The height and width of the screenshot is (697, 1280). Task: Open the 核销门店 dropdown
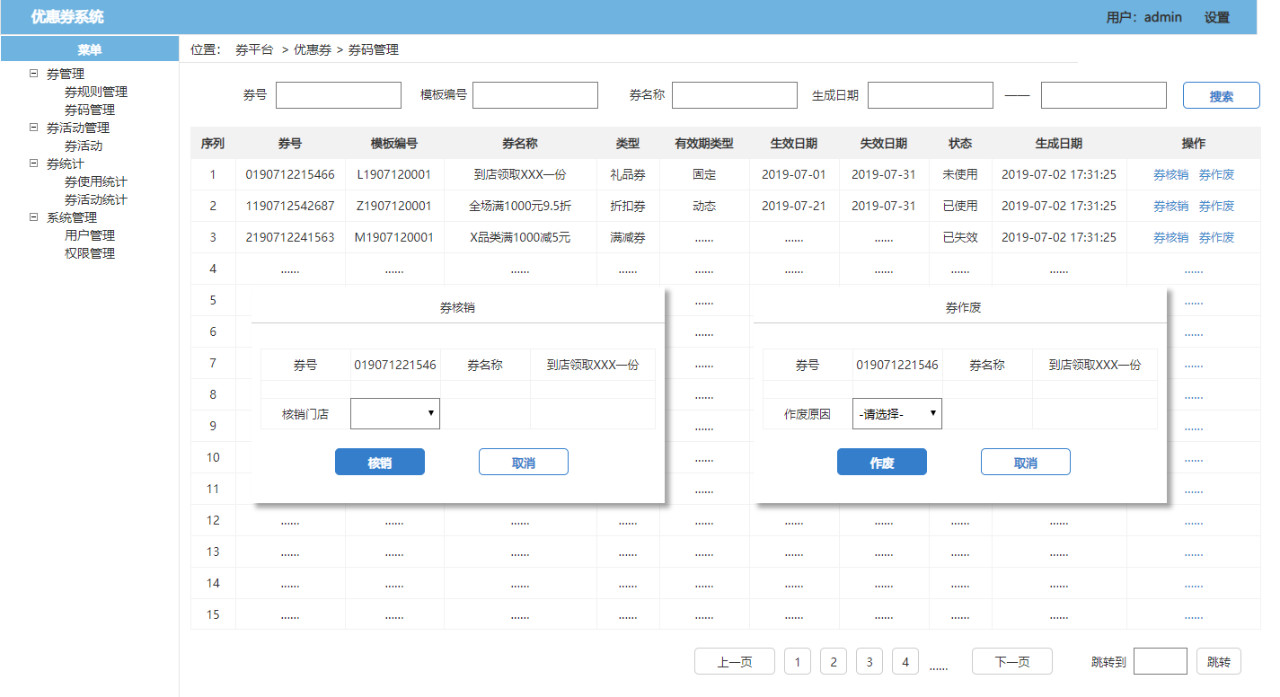pos(395,413)
